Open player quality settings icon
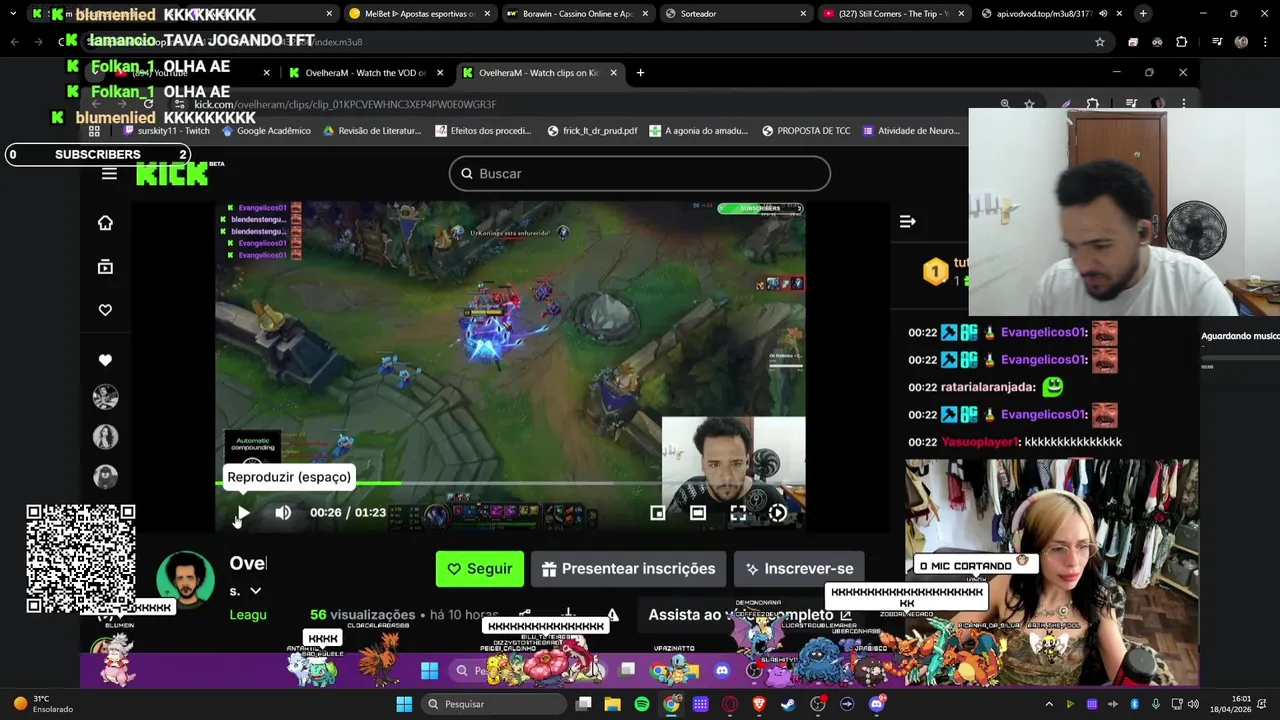Viewport: 1280px width, 720px height. coord(778,513)
